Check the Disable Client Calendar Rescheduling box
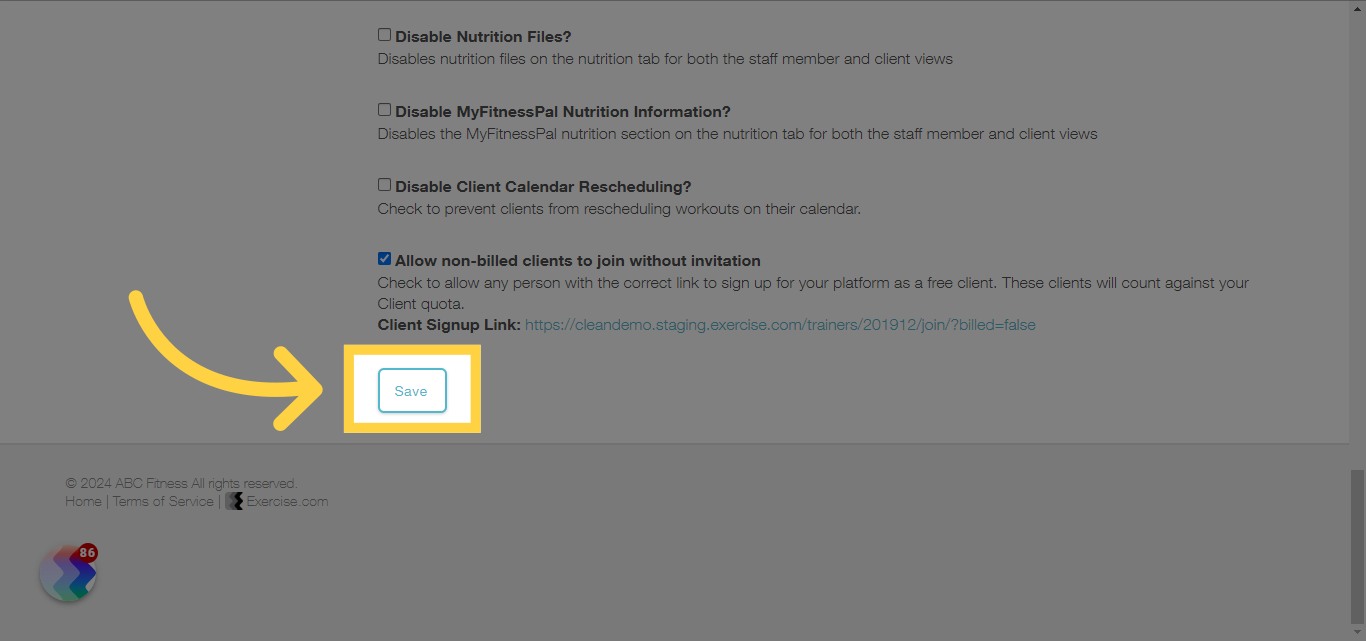This screenshot has width=1366, height=641. (x=384, y=185)
